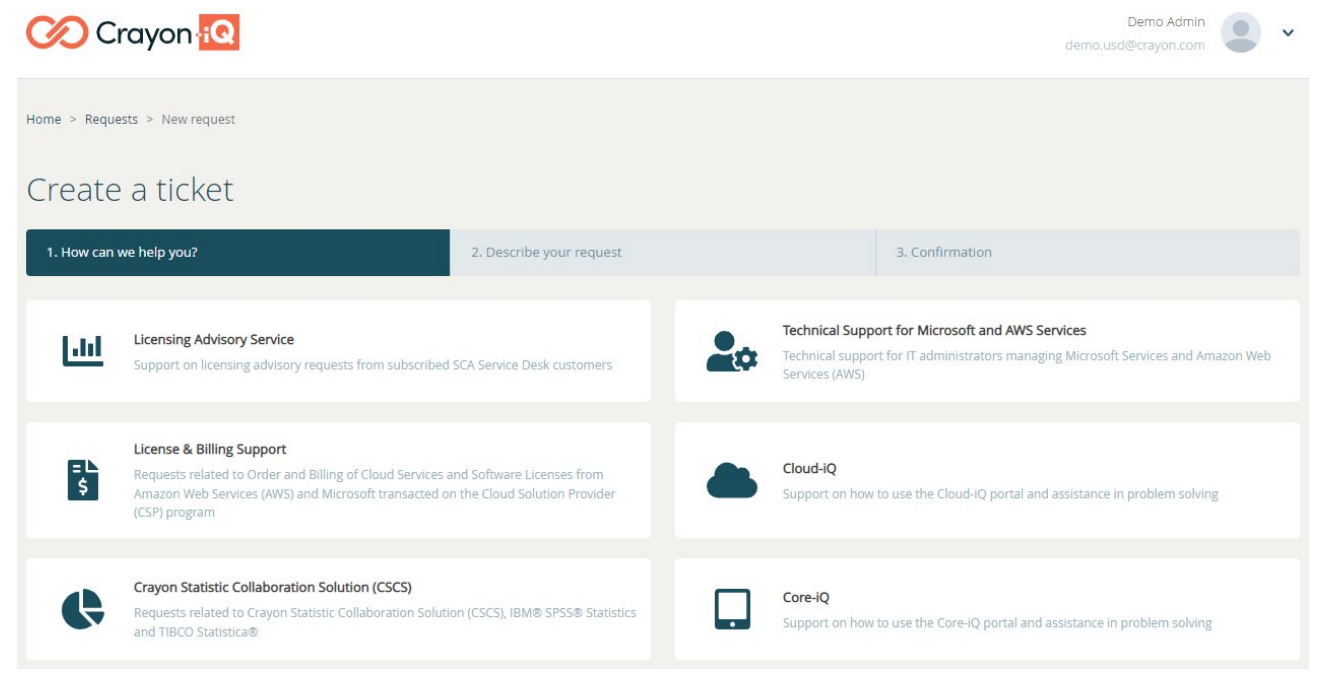Screen dimensions: 1327x682
Task: Click description mentioning IBM SPSS Statistics
Action: 385,622
